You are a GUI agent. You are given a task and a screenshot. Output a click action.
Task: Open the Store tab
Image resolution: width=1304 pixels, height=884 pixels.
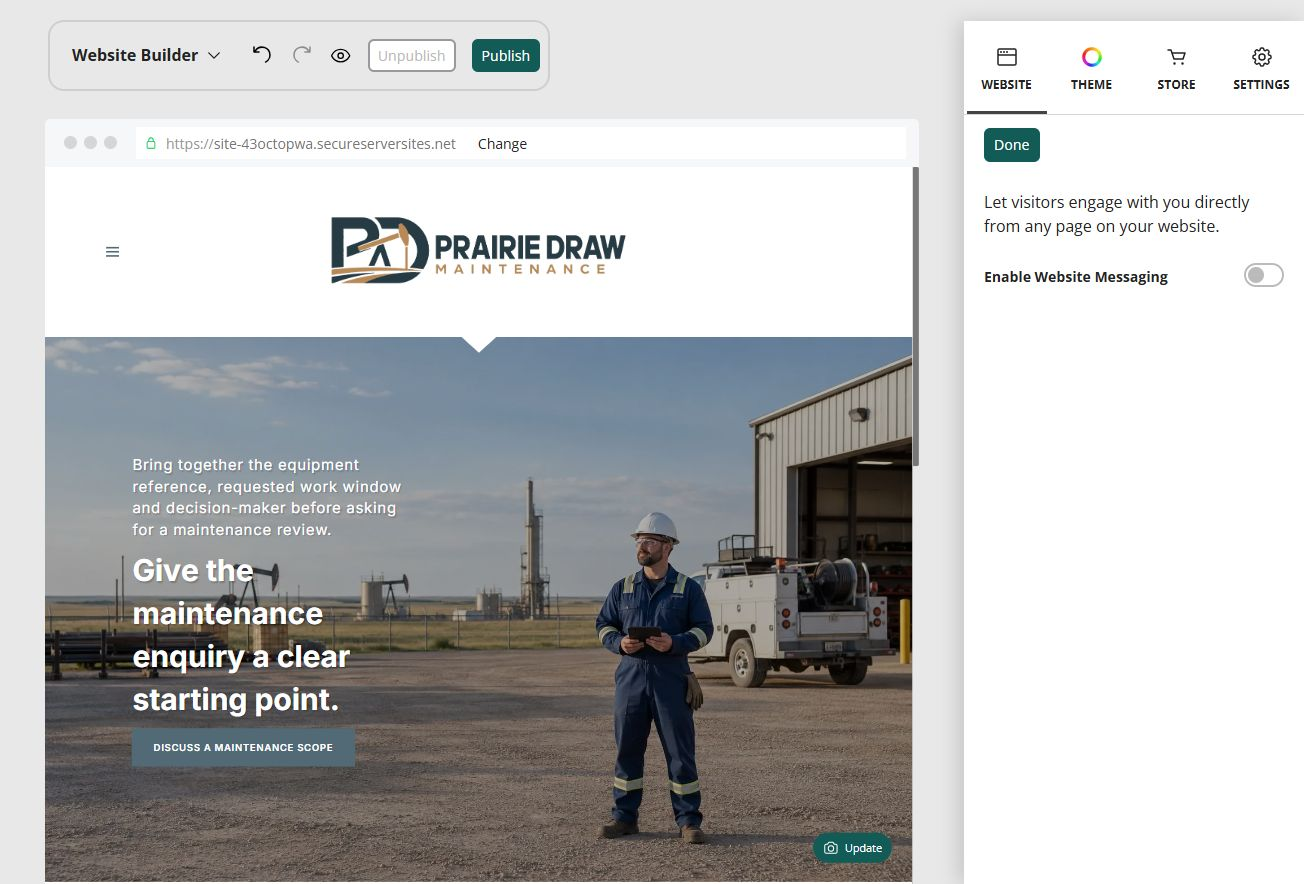pyautogui.click(x=1176, y=70)
